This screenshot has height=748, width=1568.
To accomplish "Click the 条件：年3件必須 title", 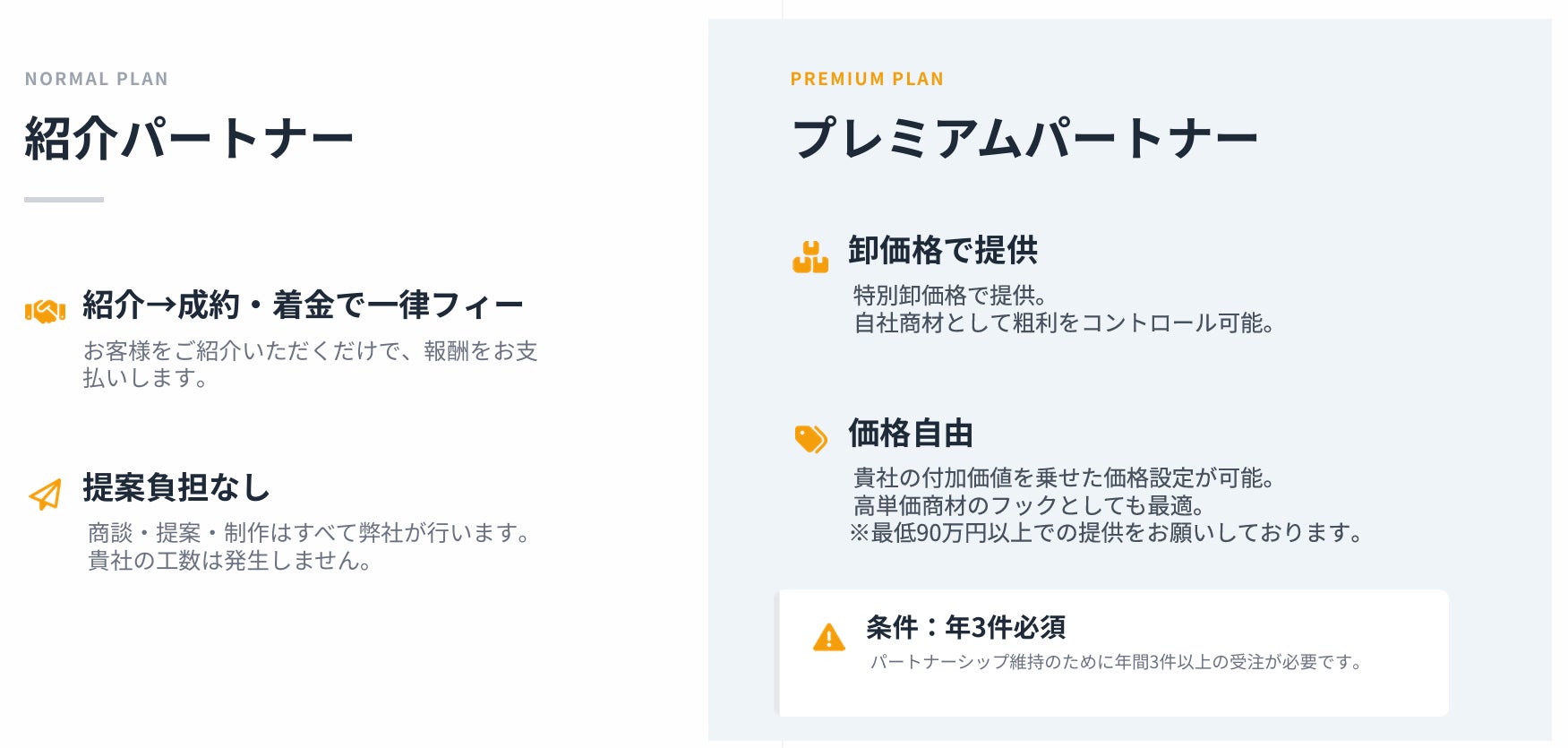I will click(x=965, y=627).
